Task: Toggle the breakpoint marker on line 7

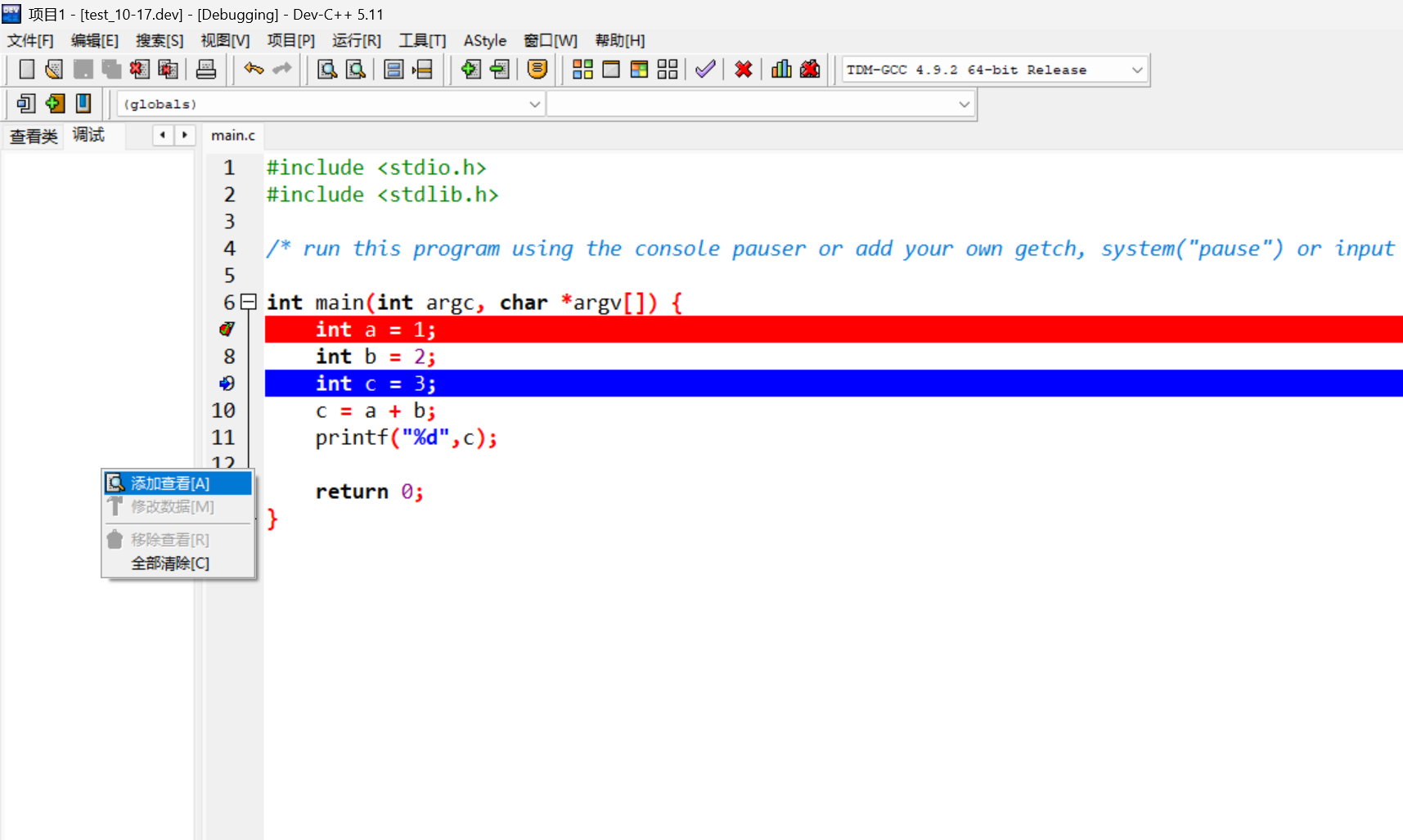Action: click(x=227, y=329)
